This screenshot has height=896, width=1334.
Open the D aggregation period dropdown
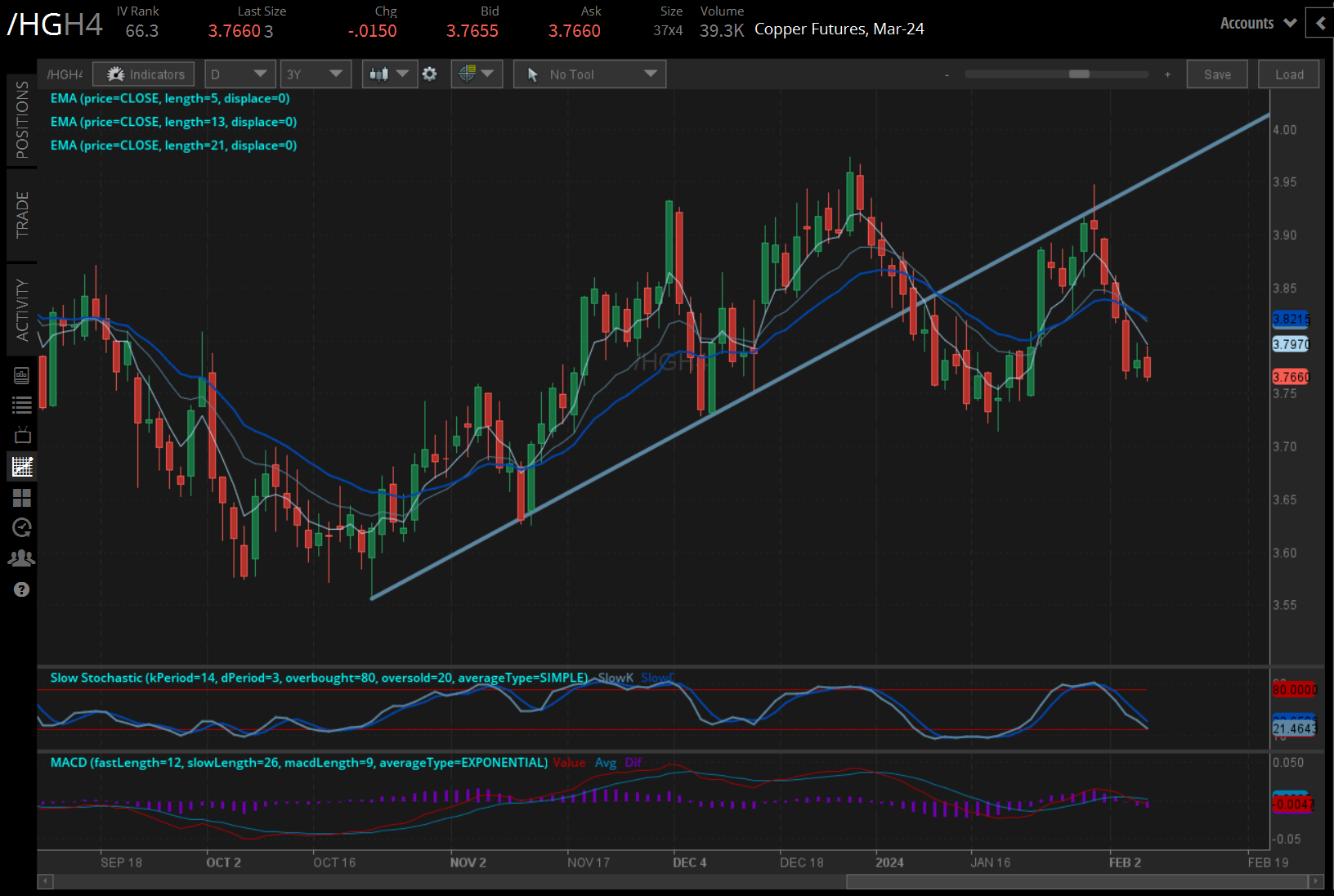click(239, 74)
